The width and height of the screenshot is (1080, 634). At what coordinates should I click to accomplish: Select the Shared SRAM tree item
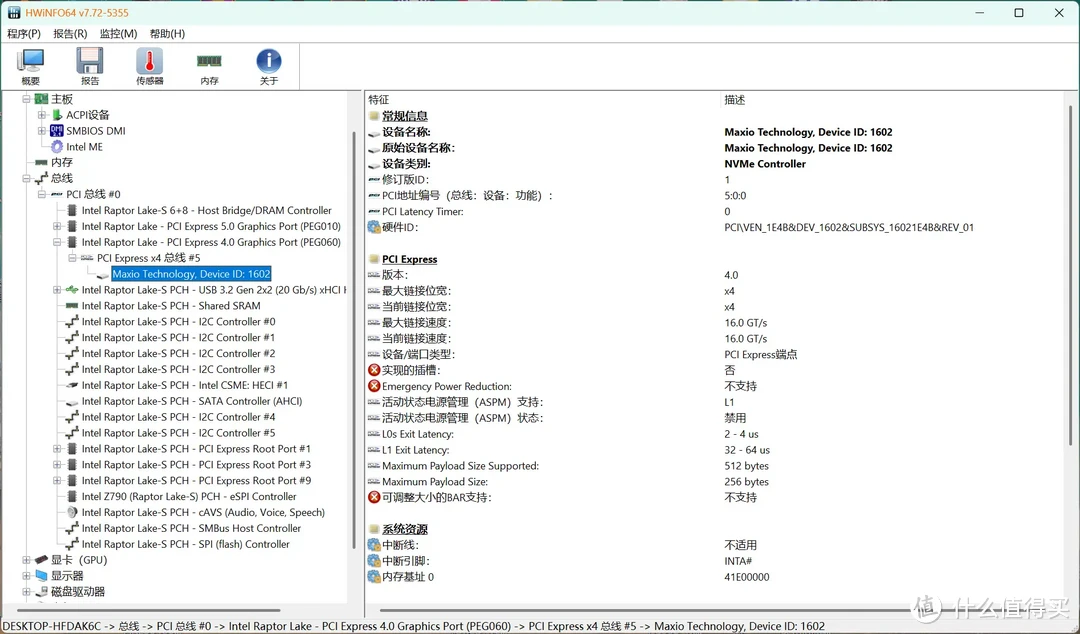click(x=171, y=305)
